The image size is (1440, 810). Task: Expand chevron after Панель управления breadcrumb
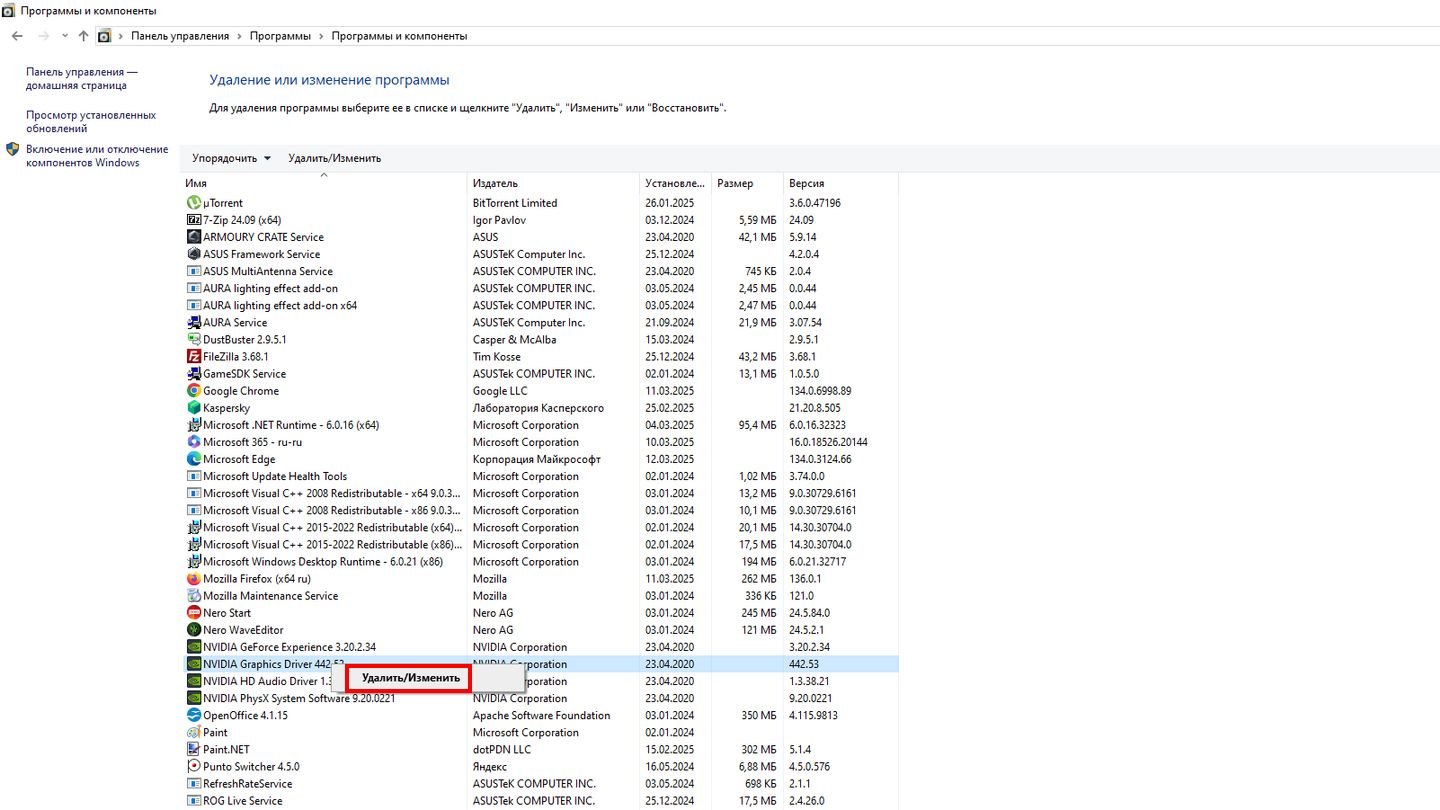point(239,36)
